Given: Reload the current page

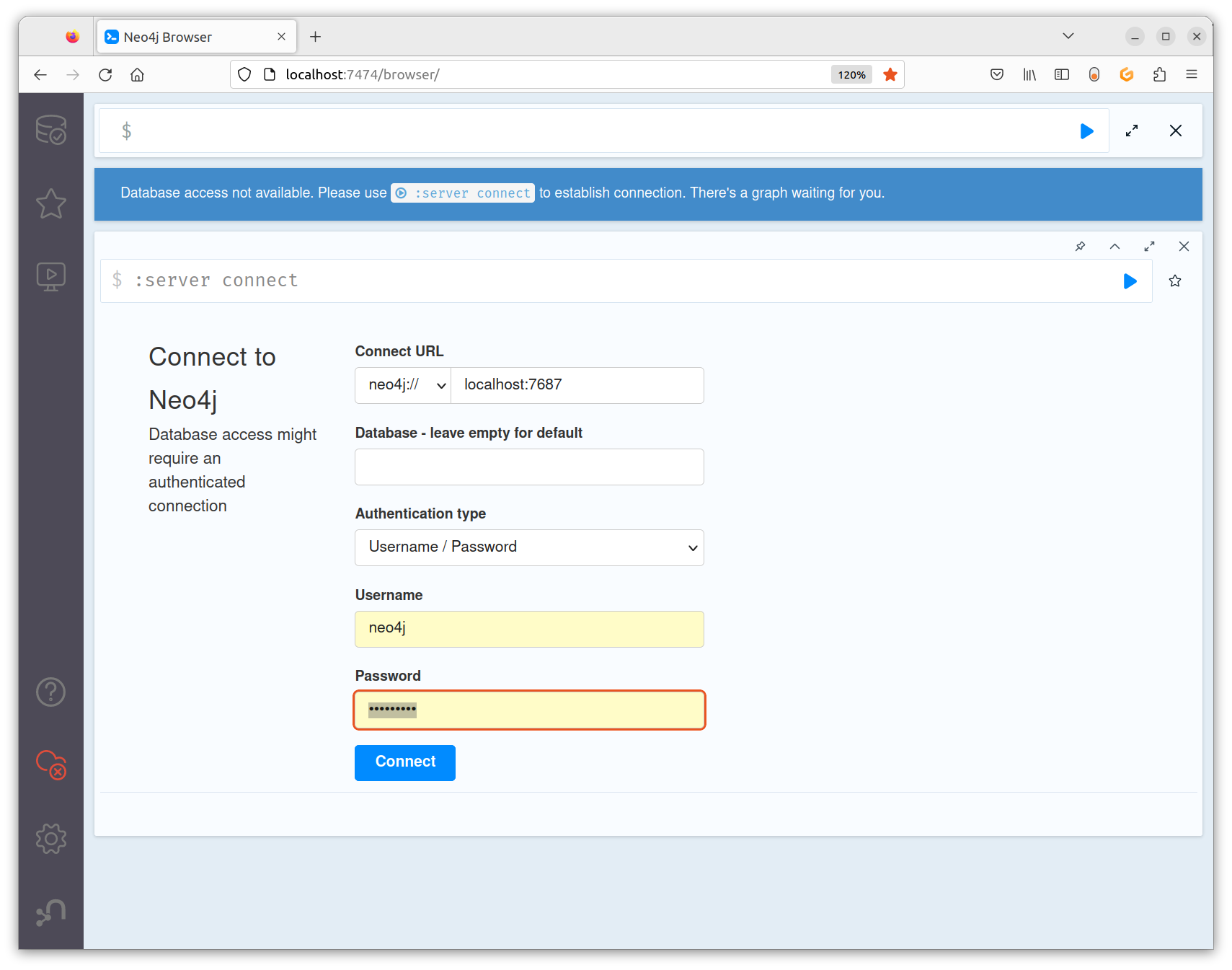Looking at the screenshot, I should point(105,74).
